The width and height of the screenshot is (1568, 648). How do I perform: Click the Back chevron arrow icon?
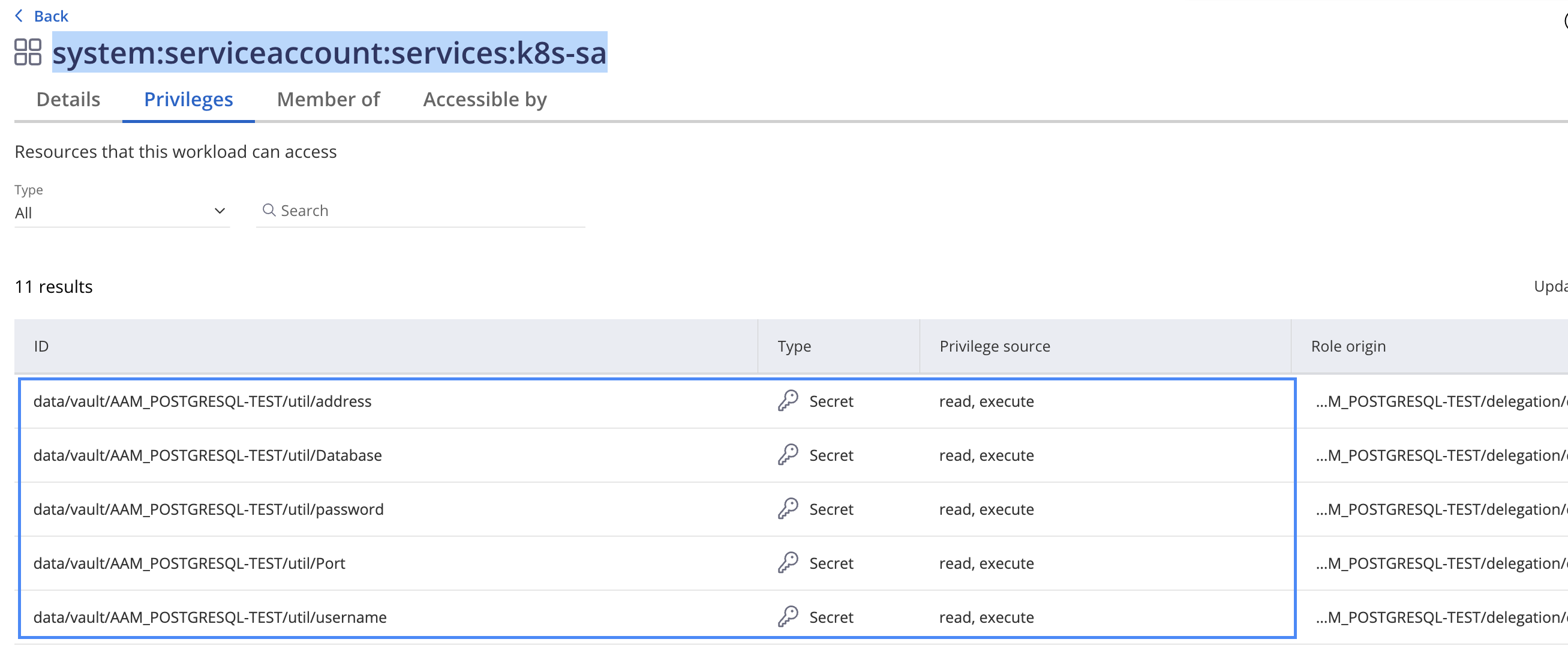pyautogui.click(x=19, y=16)
